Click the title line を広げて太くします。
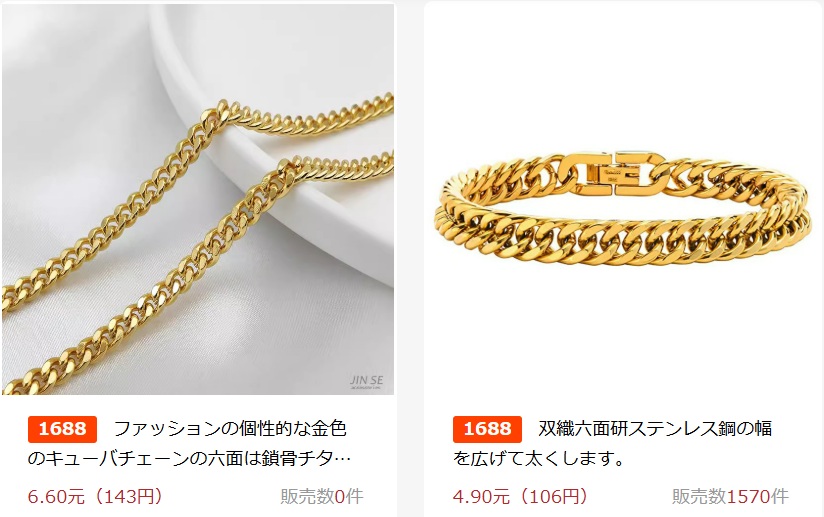 coord(539,459)
